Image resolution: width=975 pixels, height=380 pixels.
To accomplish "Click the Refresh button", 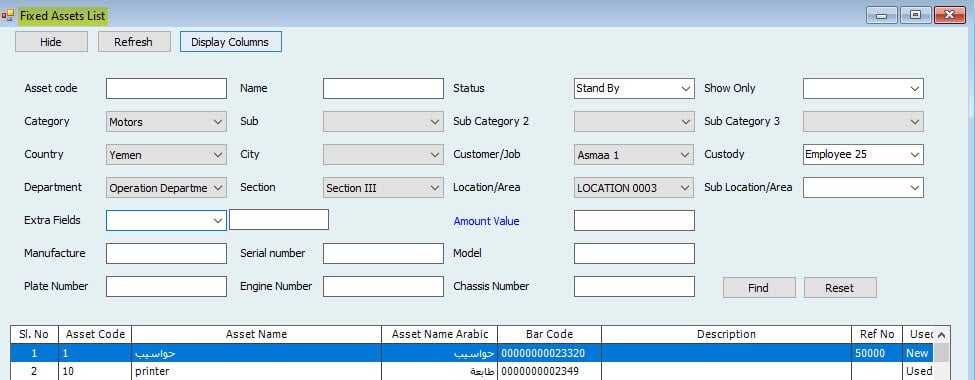I will coord(134,42).
